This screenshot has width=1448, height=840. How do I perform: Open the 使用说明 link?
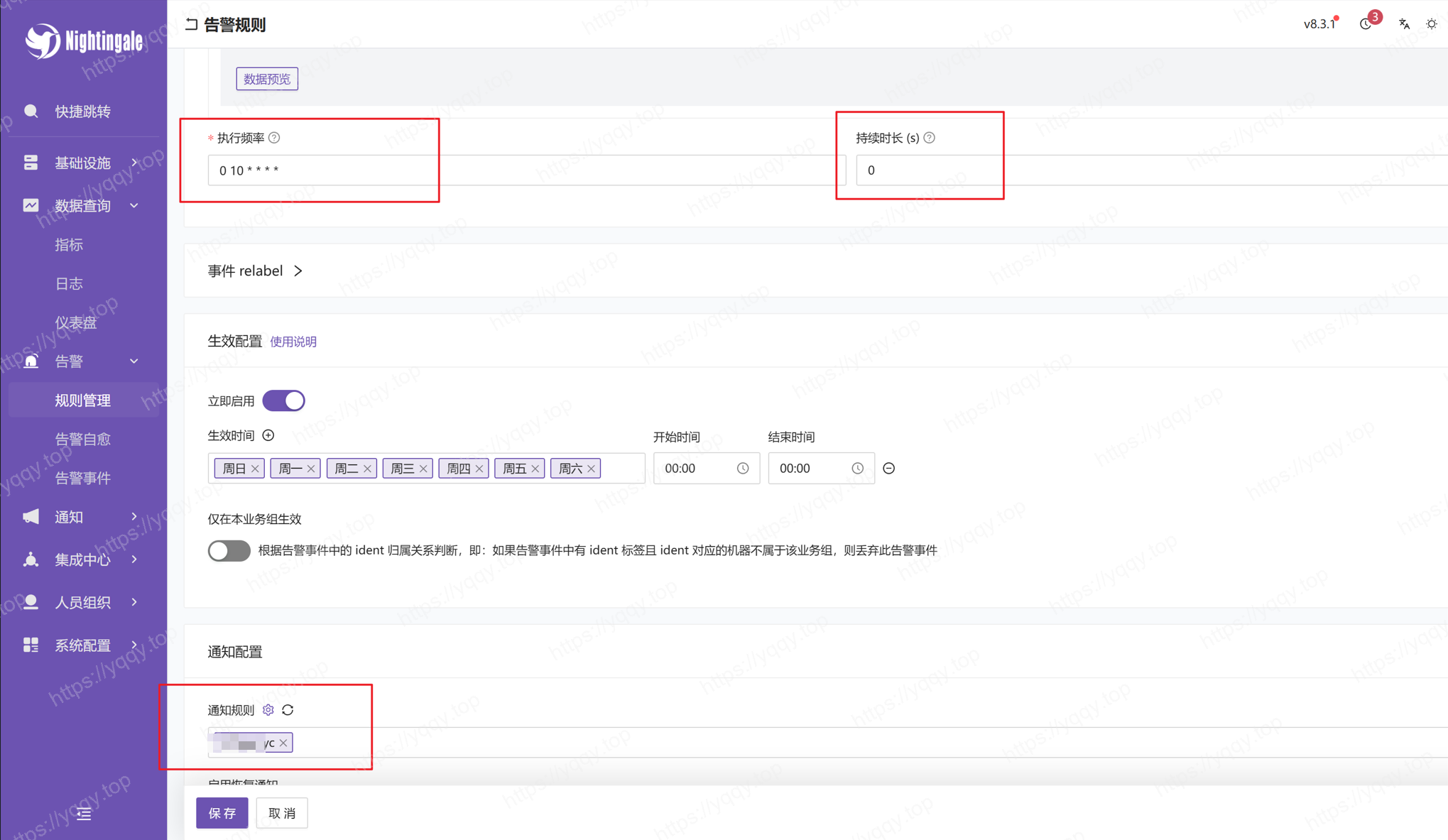click(x=293, y=342)
